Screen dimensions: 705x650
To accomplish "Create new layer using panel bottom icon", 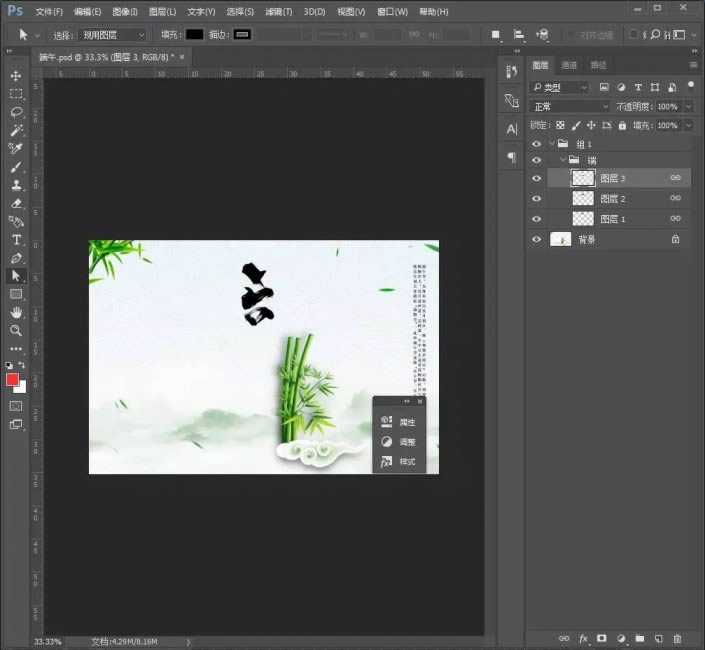I will 658,637.
